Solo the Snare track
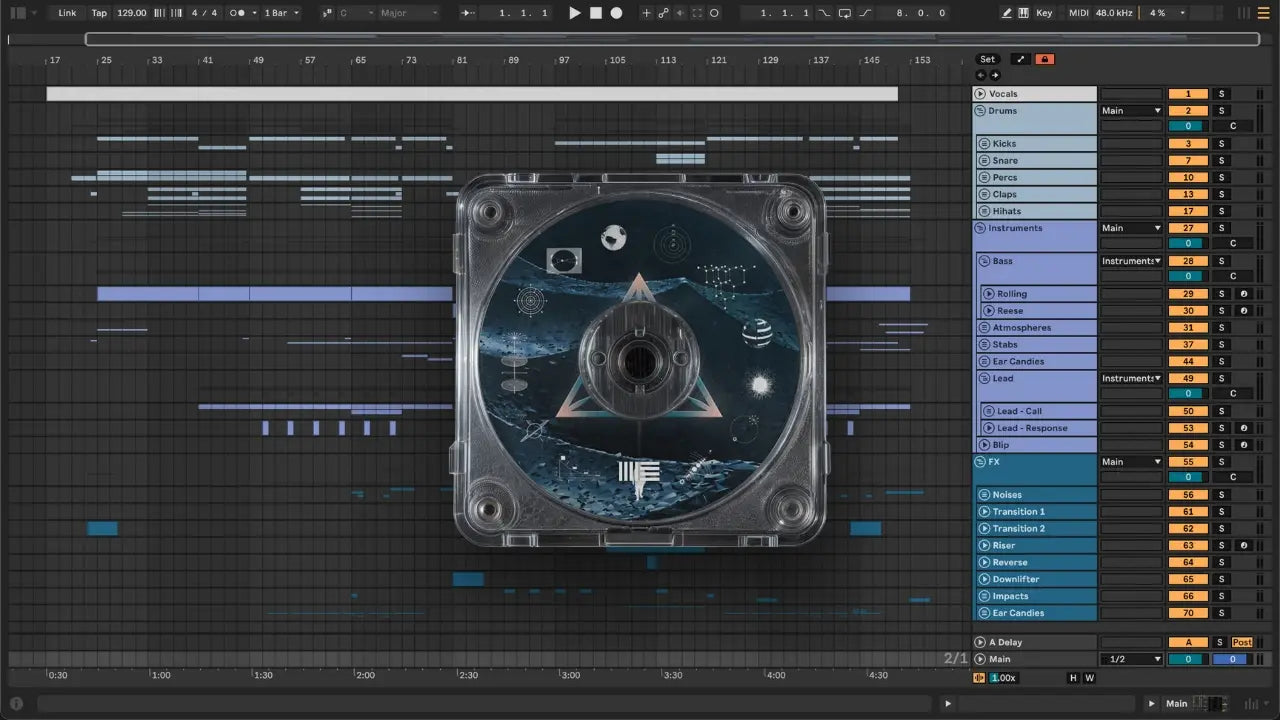This screenshot has width=1280, height=720. coord(1221,161)
